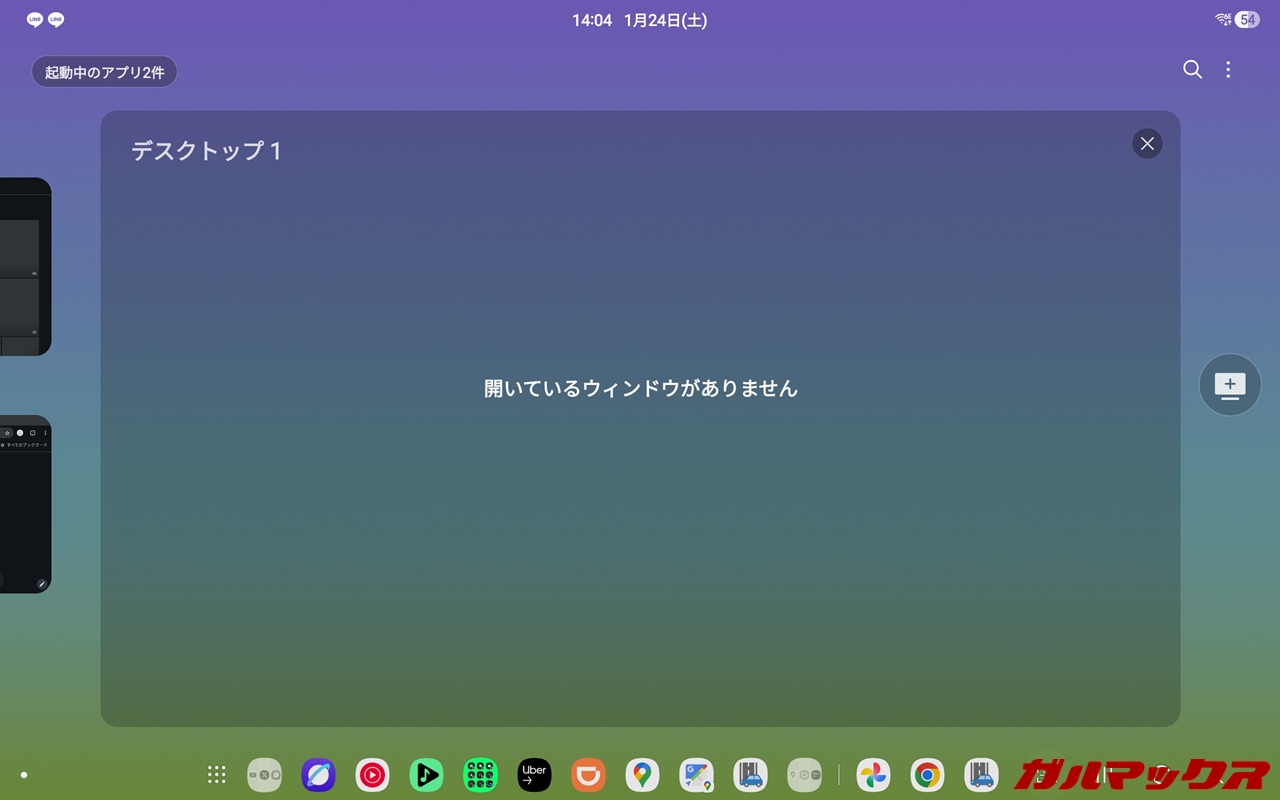The width and height of the screenshot is (1280, 800).
Task: Close デスクトップ 1 with X button
Action: (1147, 144)
